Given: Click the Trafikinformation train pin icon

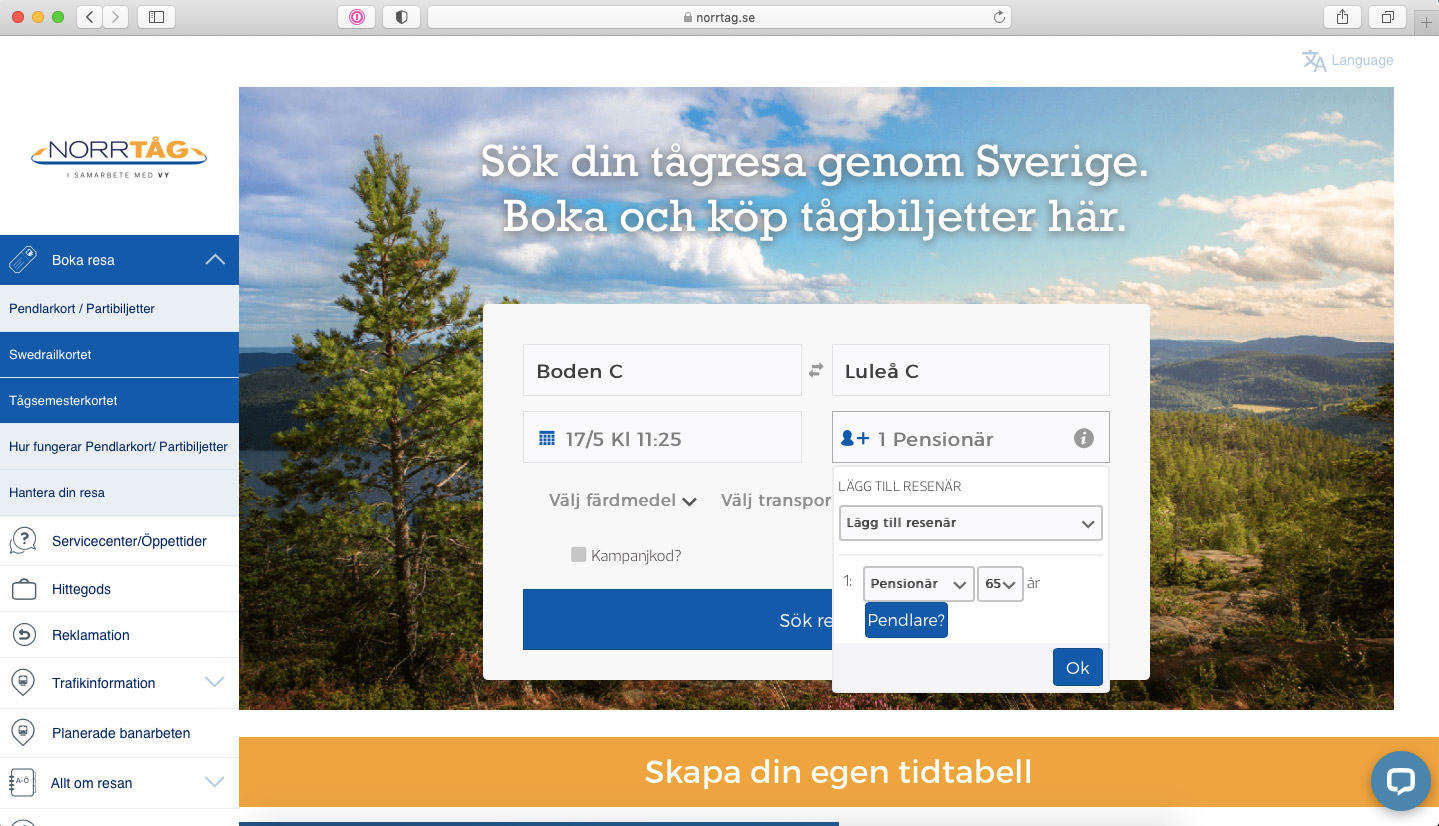Looking at the screenshot, I should pyautogui.click(x=21, y=683).
